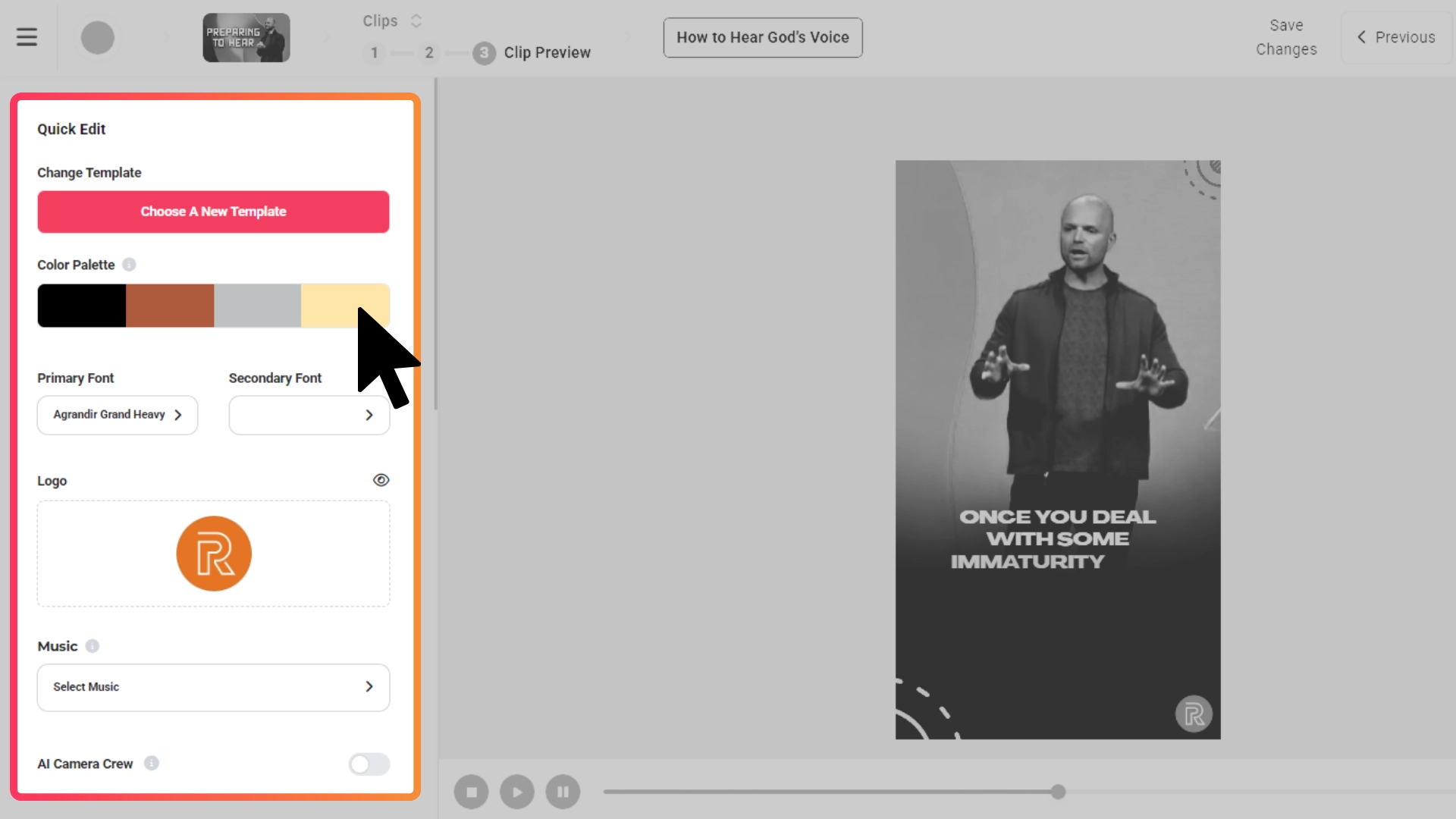Image resolution: width=1456 pixels, height=819 pixels.
Task: Click the Clips label
Action: 380,21
